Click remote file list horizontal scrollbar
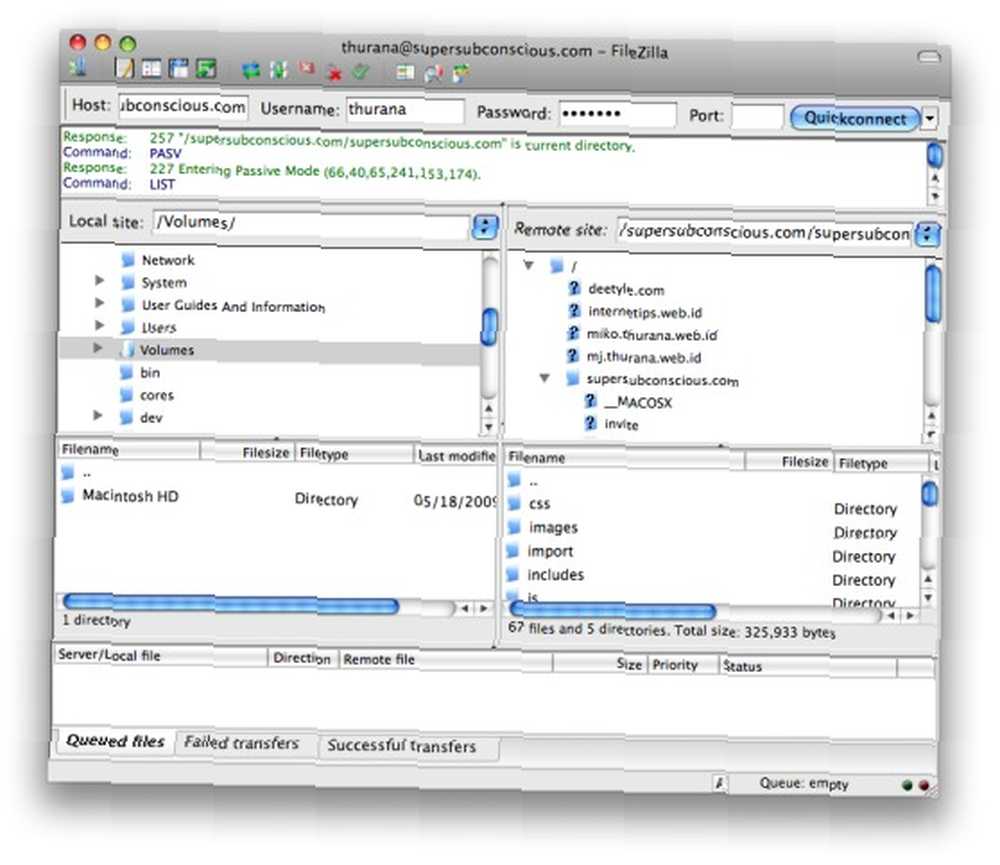This screenshot has height=865, width=1000. pyautogui.click(x=612, y=610)
